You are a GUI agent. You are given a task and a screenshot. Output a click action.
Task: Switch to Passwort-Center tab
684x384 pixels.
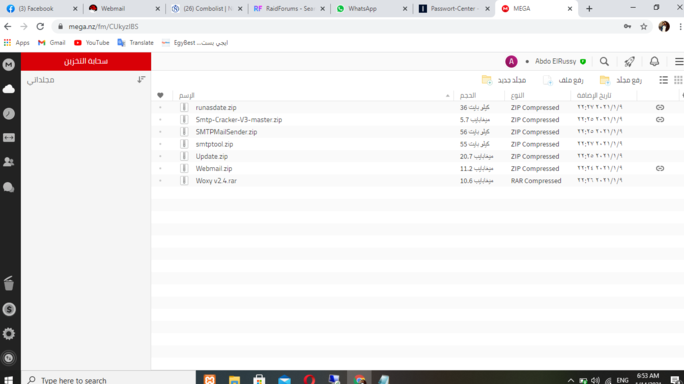(454, 9)
